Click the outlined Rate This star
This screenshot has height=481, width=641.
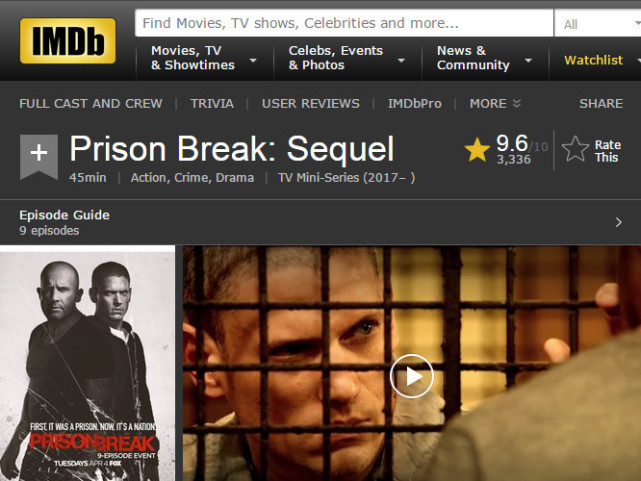tap(575, 149)
